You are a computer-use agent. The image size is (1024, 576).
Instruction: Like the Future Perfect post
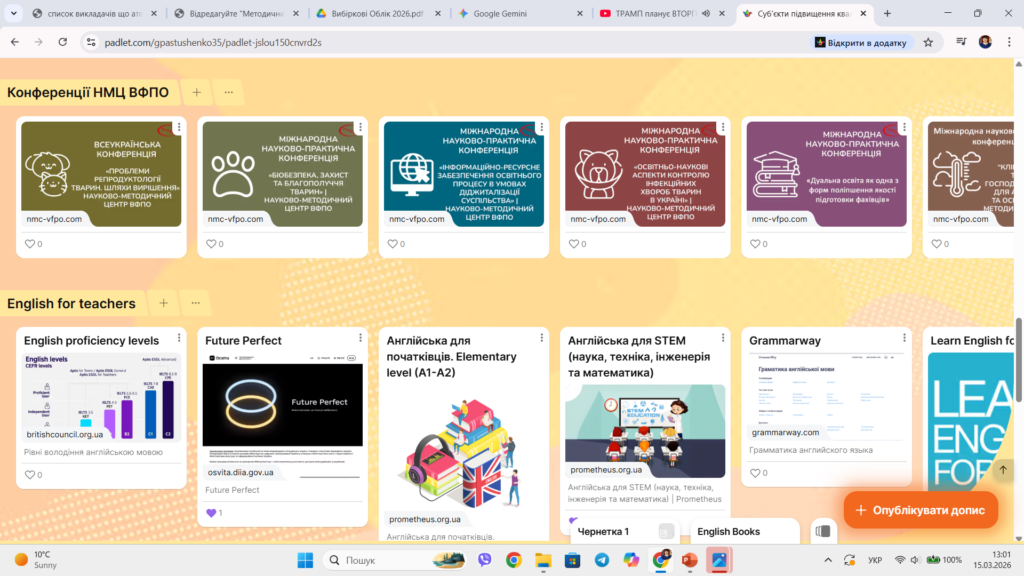[x=211, y=513]
